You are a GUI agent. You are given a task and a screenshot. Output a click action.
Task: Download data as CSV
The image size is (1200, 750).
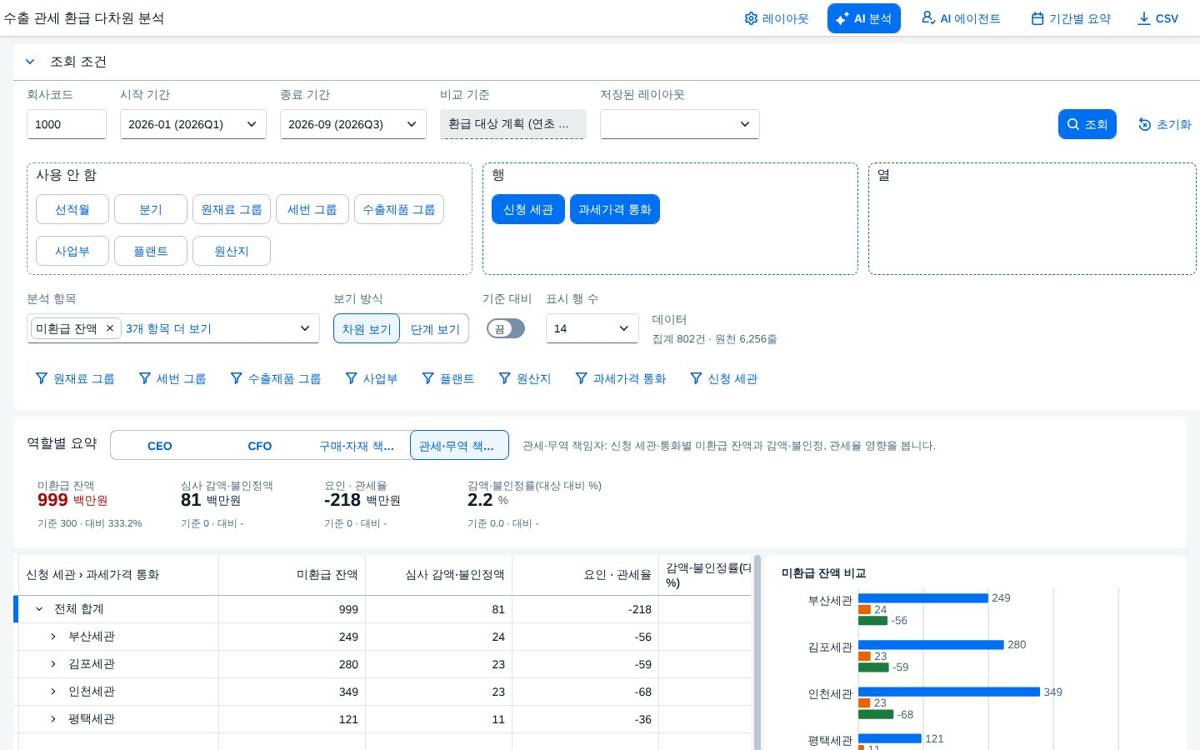(1158, 18)
